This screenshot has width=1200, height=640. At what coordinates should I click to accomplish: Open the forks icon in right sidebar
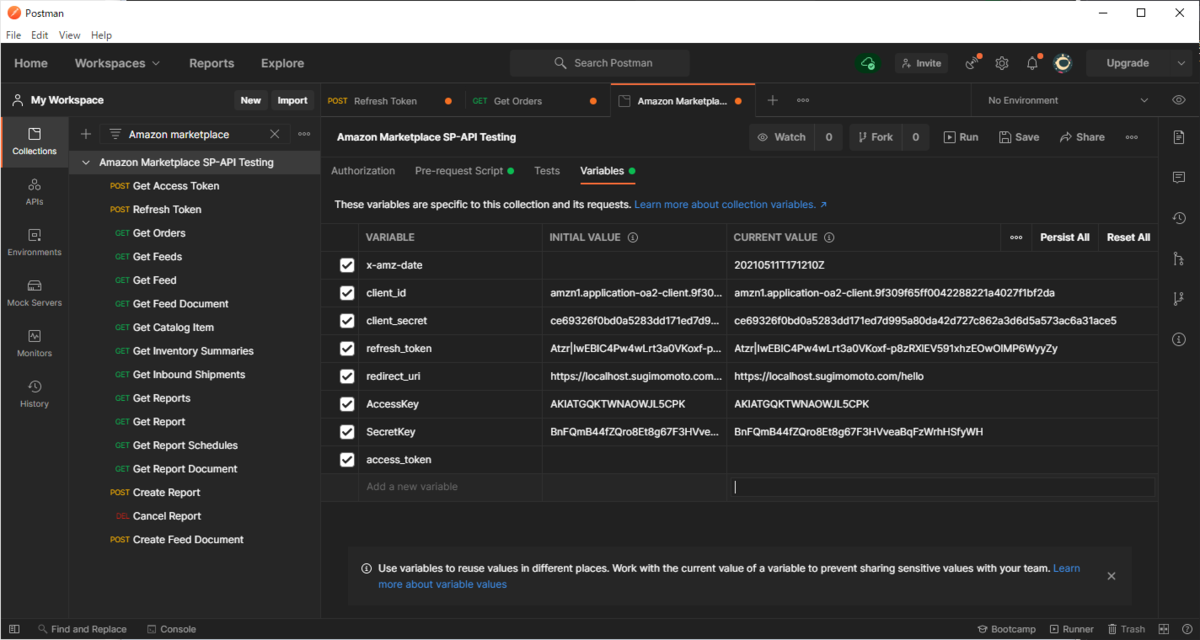(x=1179, y=299)
